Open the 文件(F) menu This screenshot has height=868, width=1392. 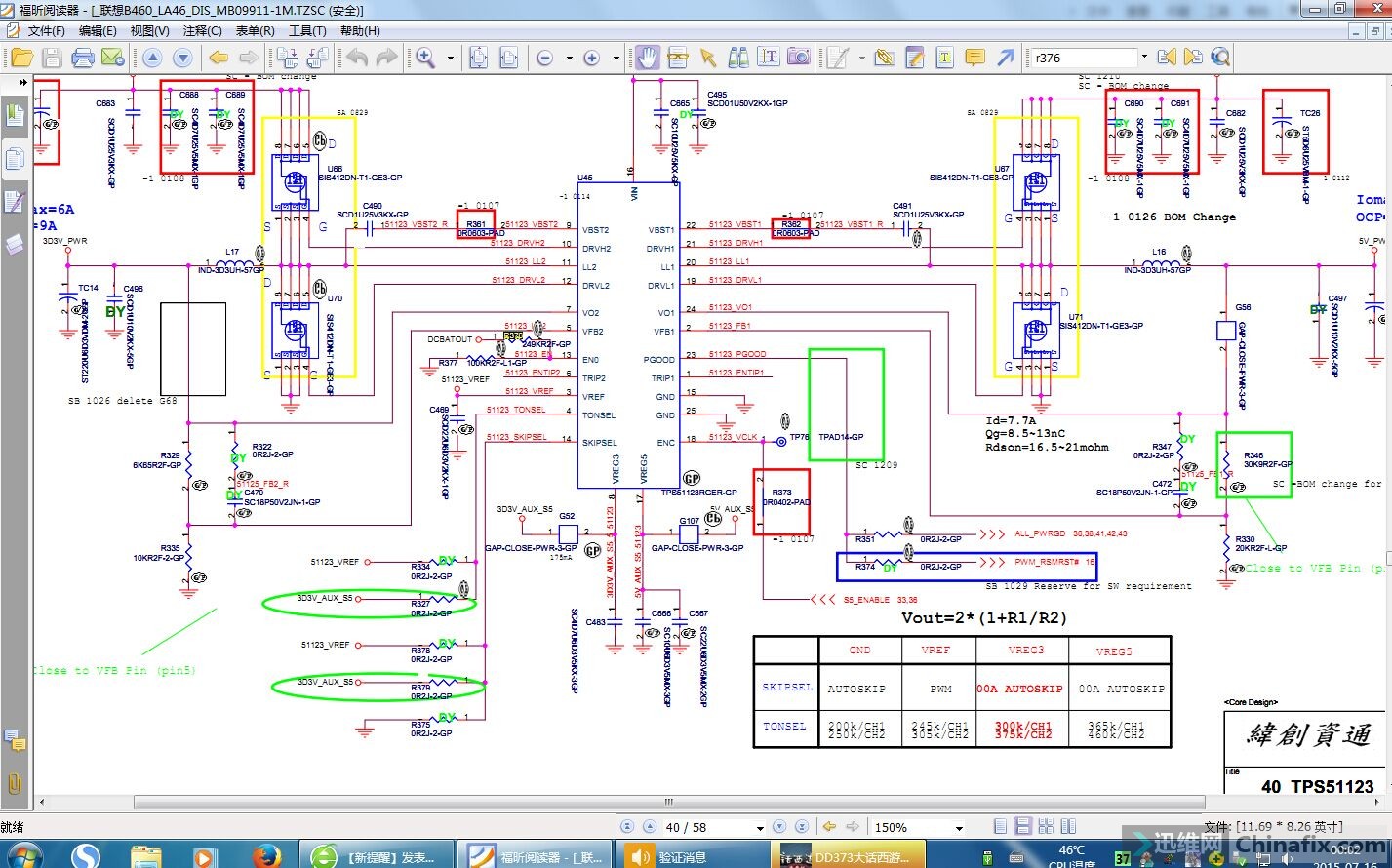coord(46,31)
